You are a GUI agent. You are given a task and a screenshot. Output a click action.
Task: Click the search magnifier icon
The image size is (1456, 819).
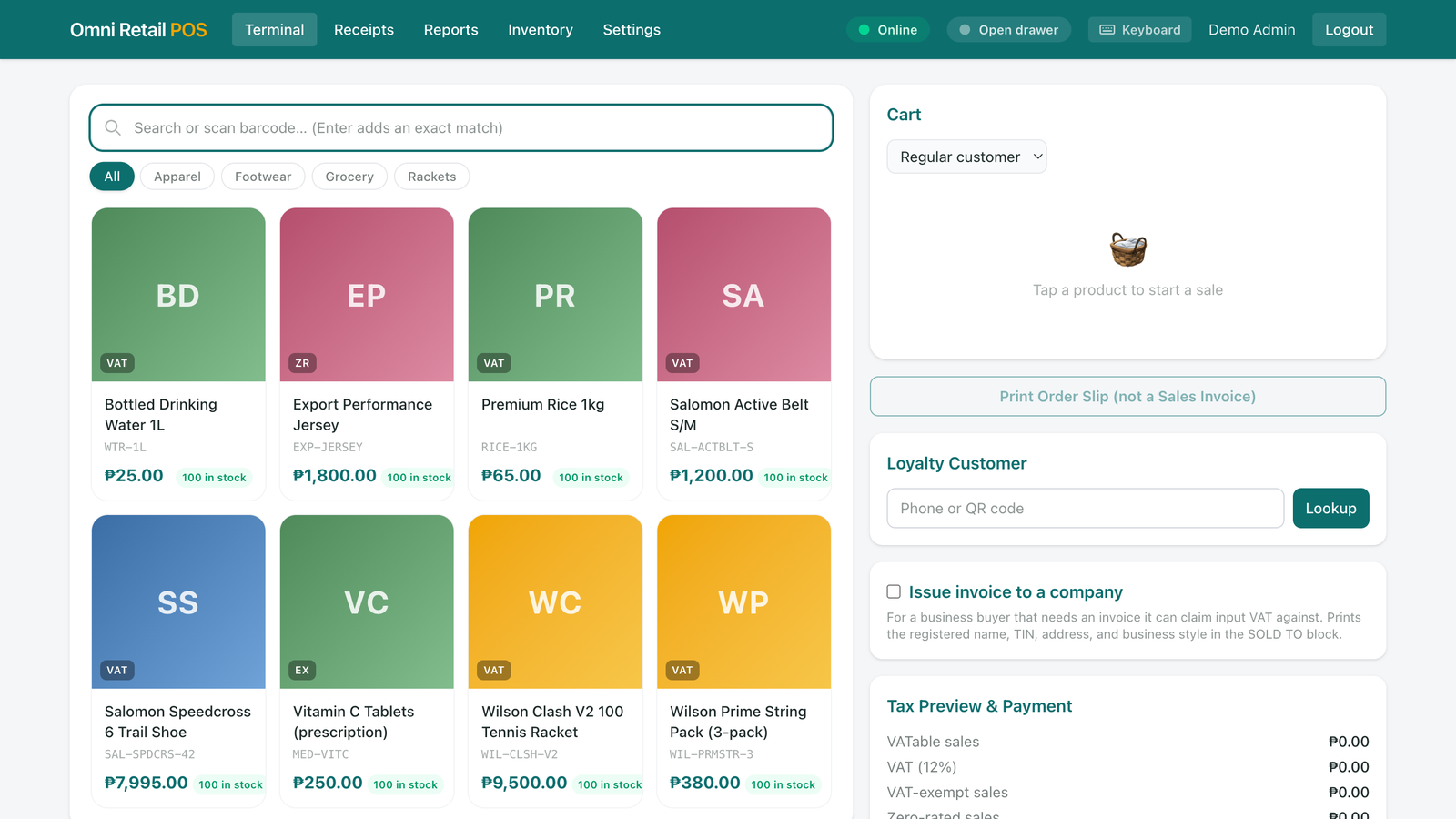pos(113,128)
